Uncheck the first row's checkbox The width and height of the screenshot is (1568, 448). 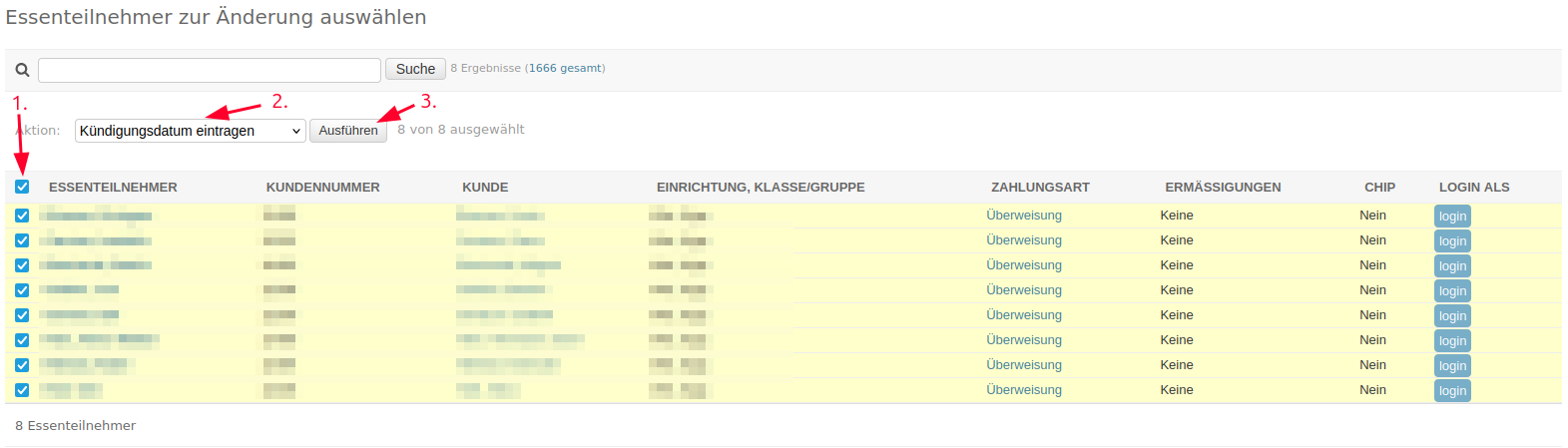[x=22, y=216]
